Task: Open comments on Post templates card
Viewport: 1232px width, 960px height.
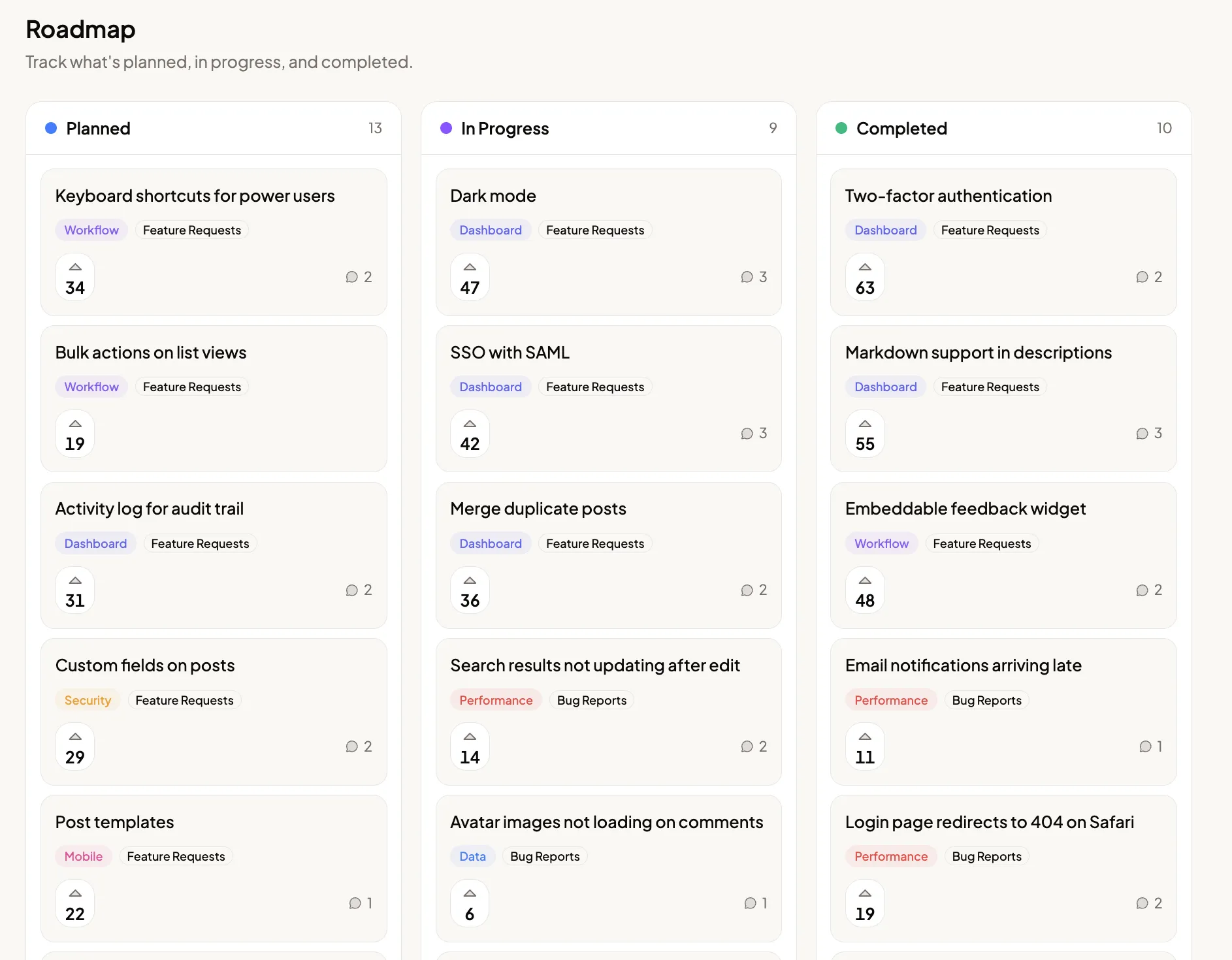Action: (361, 903)
